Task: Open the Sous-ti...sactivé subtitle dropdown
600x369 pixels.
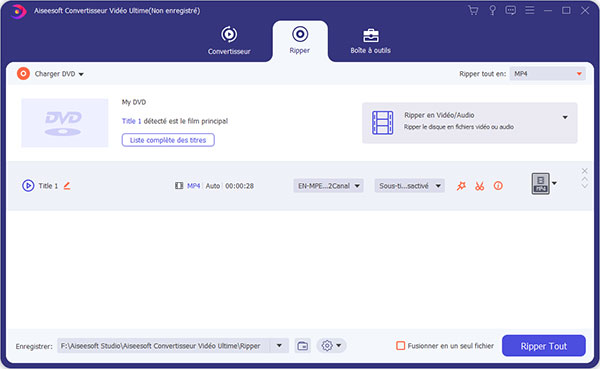Action: (409, 186)
